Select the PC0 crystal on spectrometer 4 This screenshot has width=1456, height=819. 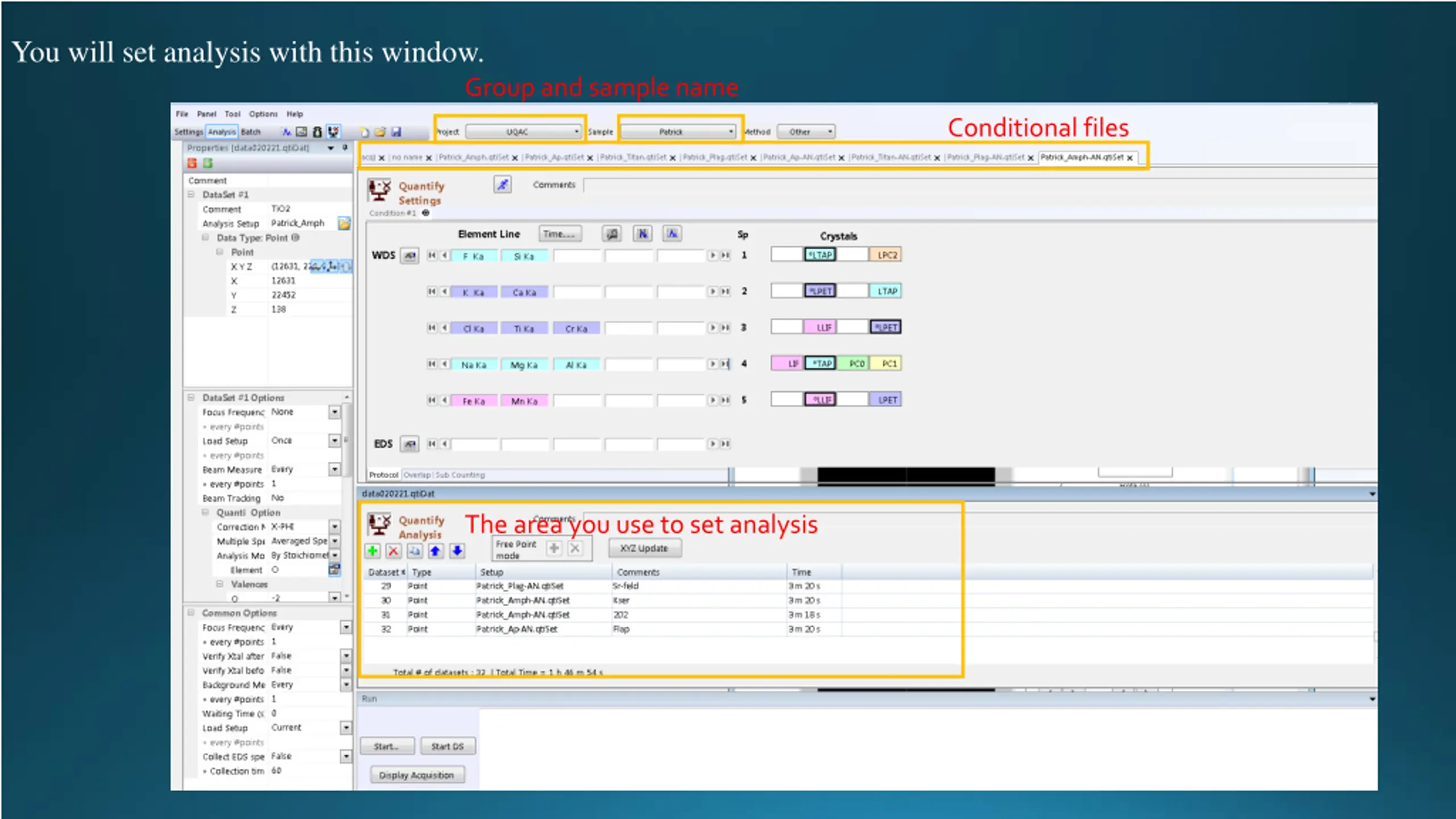coord(853,363)
